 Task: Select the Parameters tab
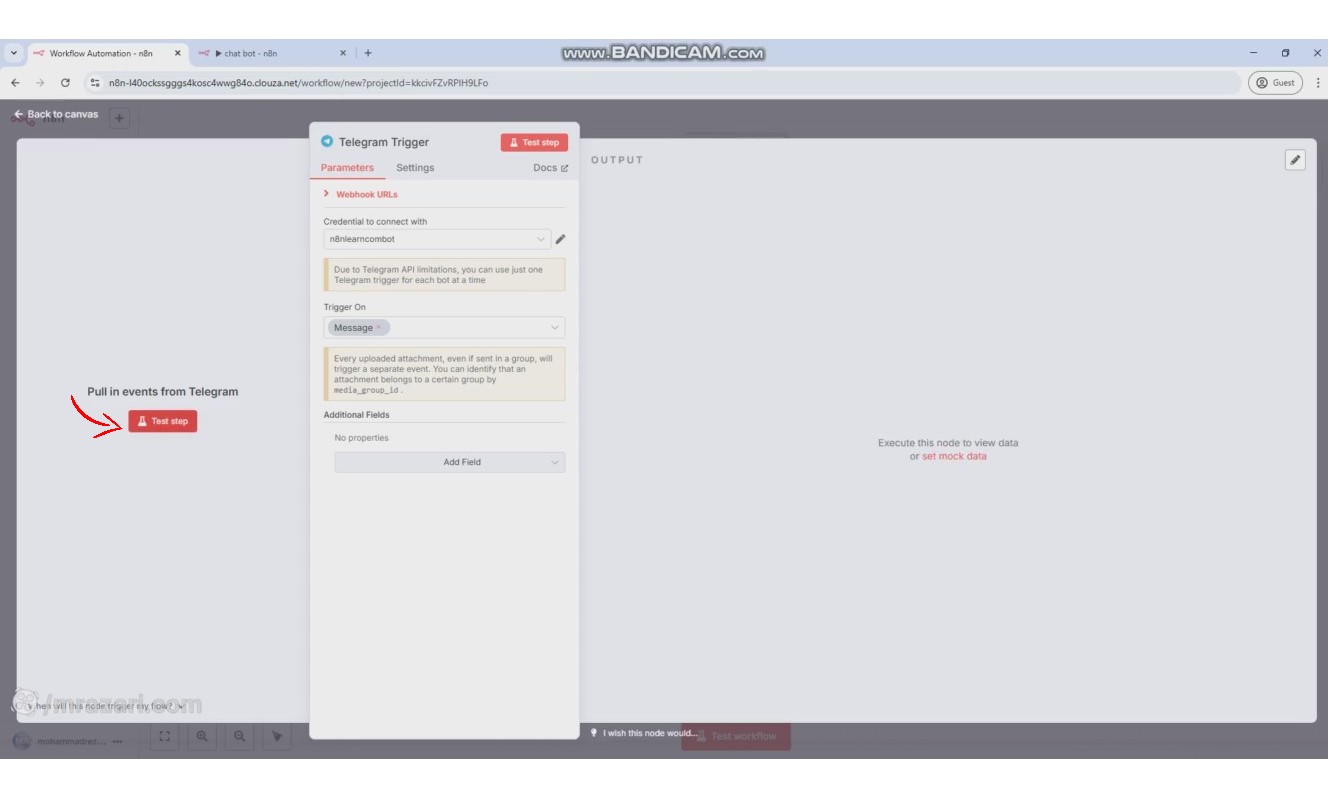click(x=347, y=168)
